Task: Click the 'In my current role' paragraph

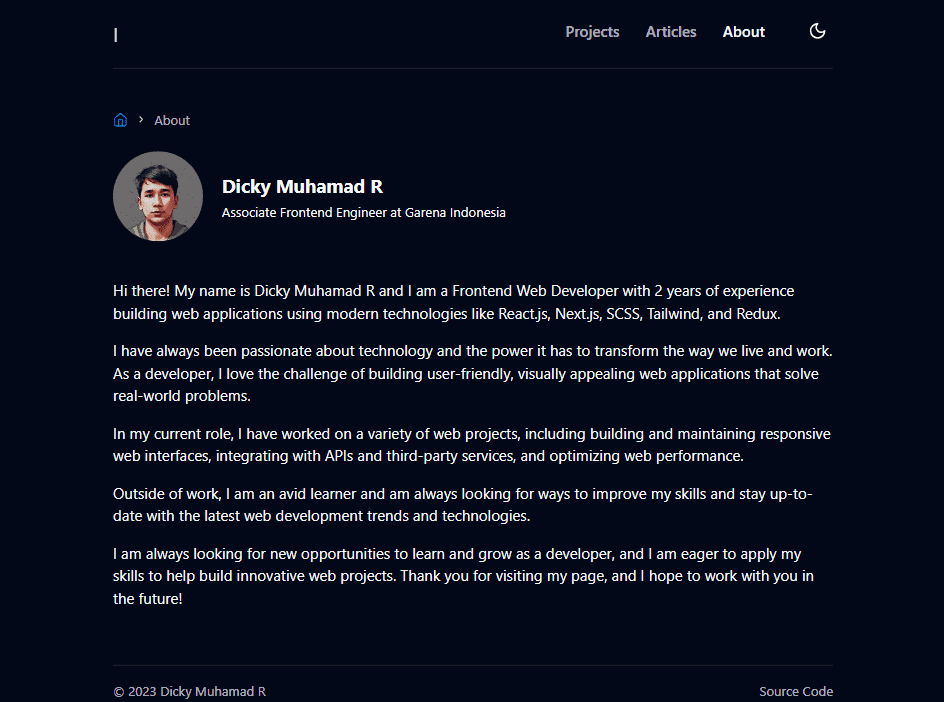Action: tap(471, 445)
